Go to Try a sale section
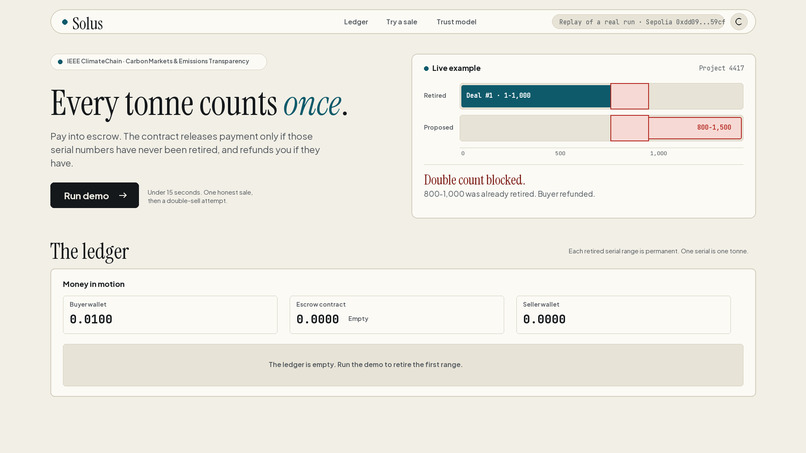The image size is (806, 453). tap(401, 22)
